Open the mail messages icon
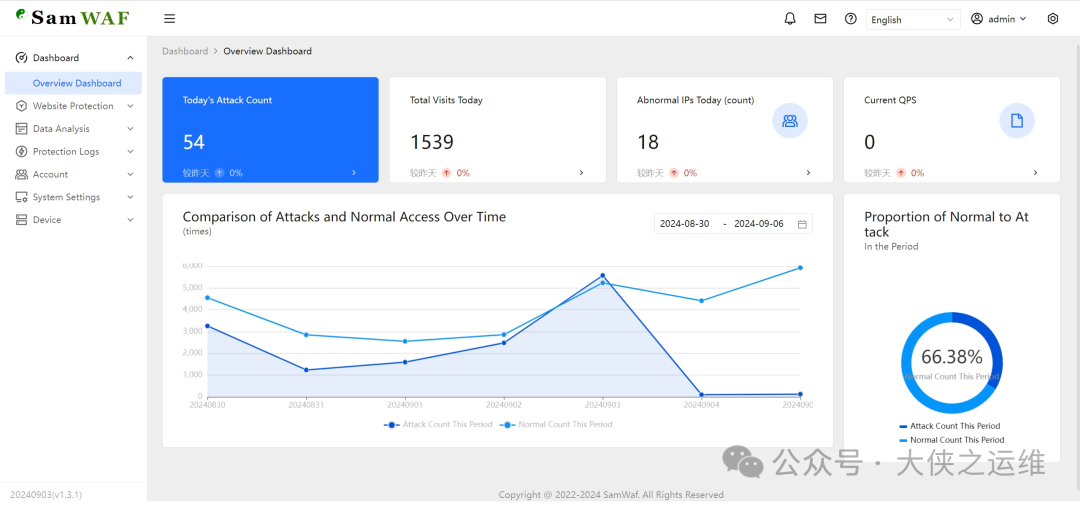This screenshot has height=506, width=1080. [x=820, y=19]
